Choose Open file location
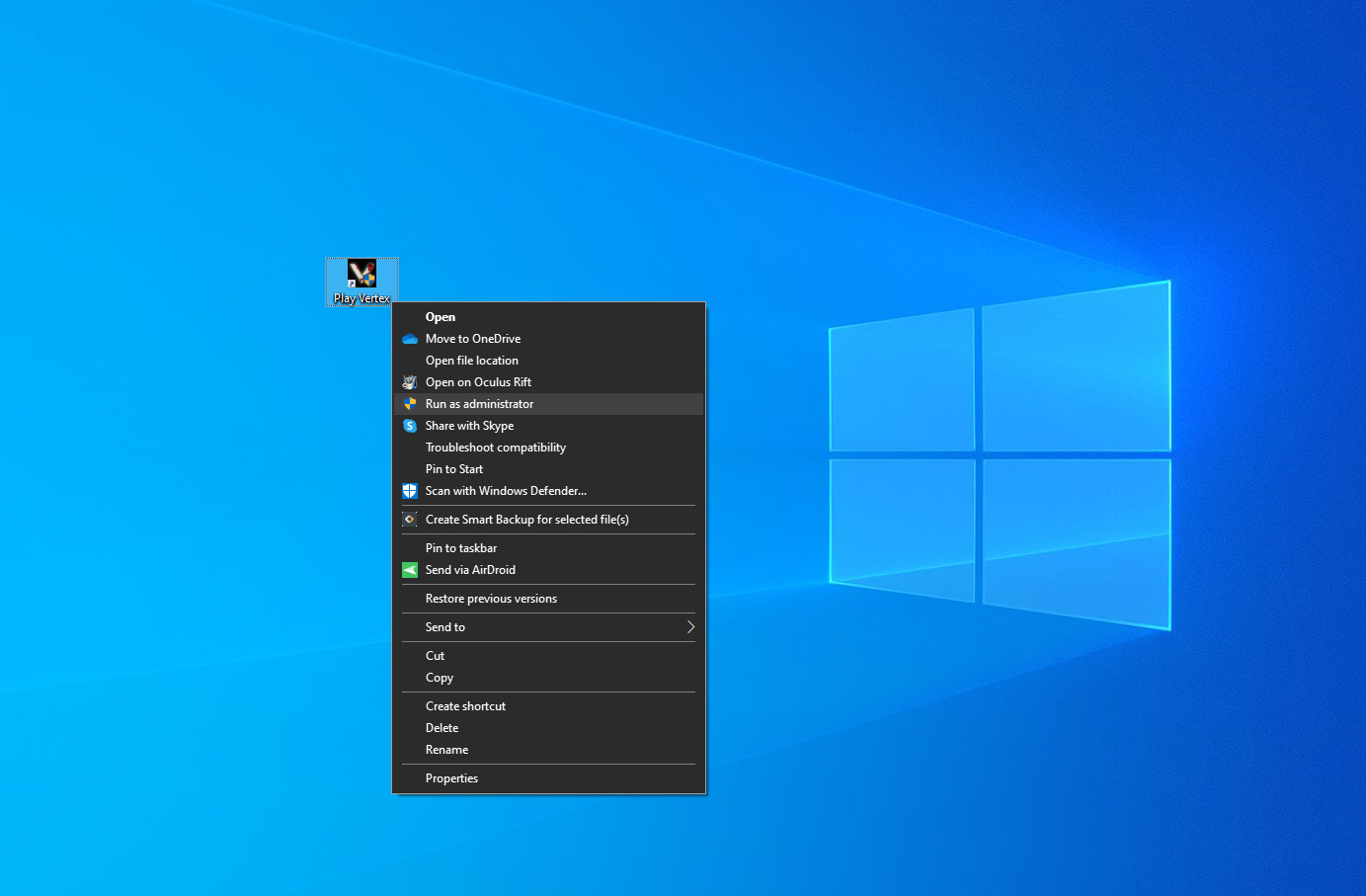1366x896 pixels. tap(472, 361)
